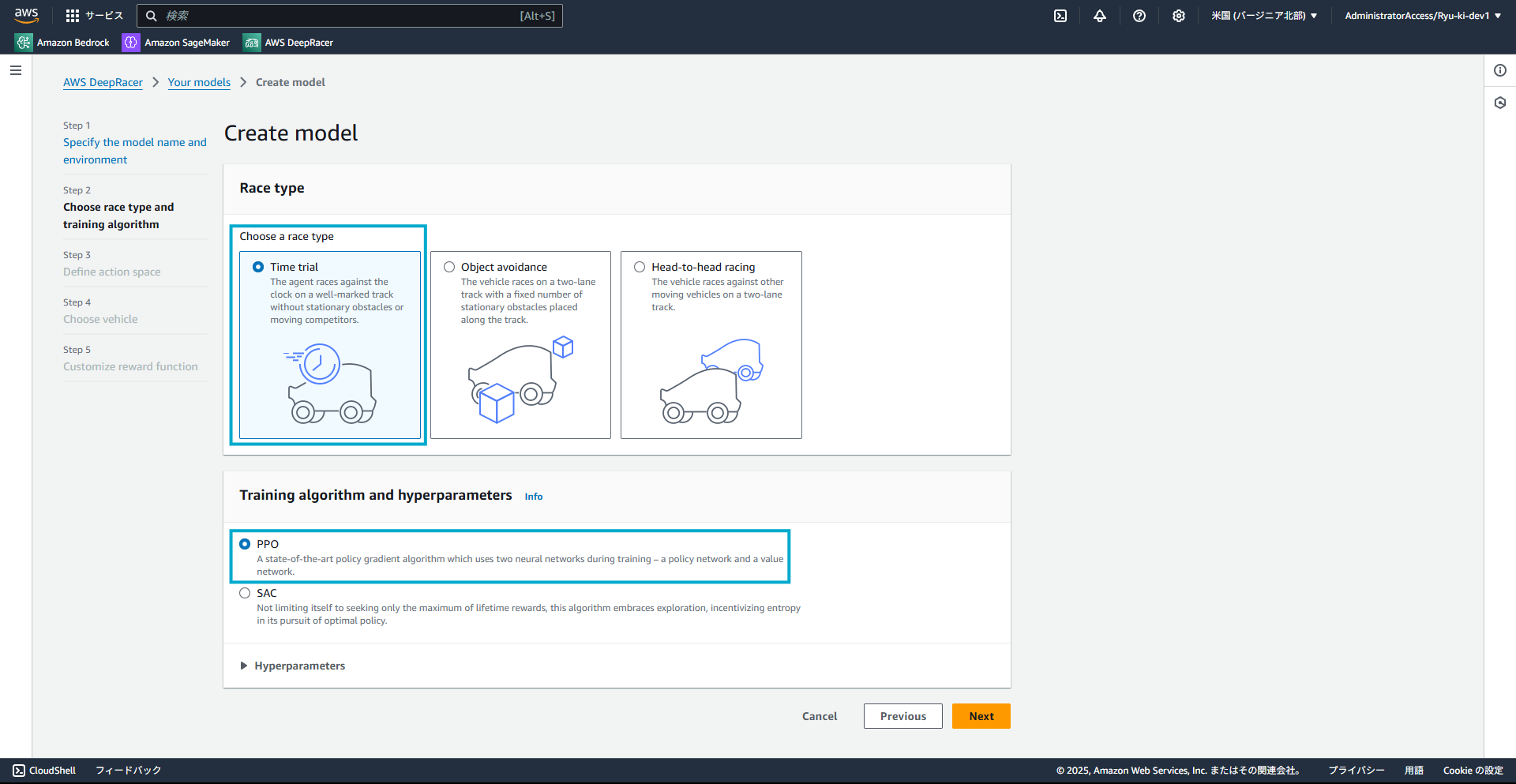This screenshot has width=1516, height=784.
Task: Open the notifications bell icon
Action: point(1100,16)
